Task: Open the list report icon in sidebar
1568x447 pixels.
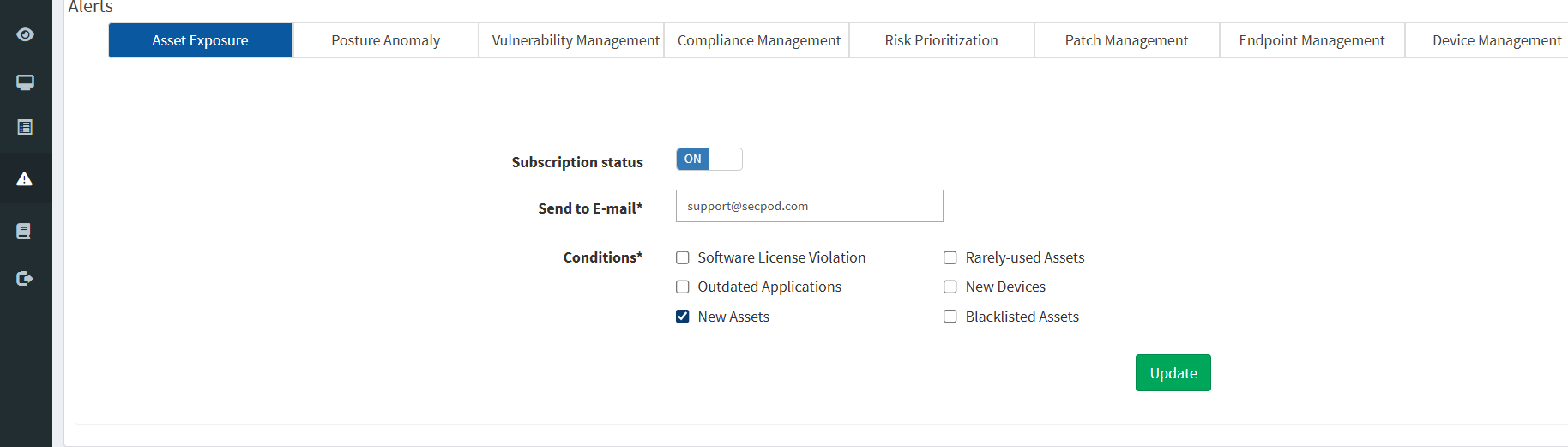Action: click(25, 127)
